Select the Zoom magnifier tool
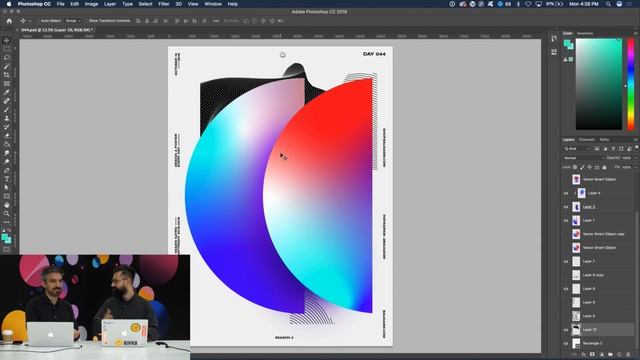The image size is (640, 360). [7, 213]
